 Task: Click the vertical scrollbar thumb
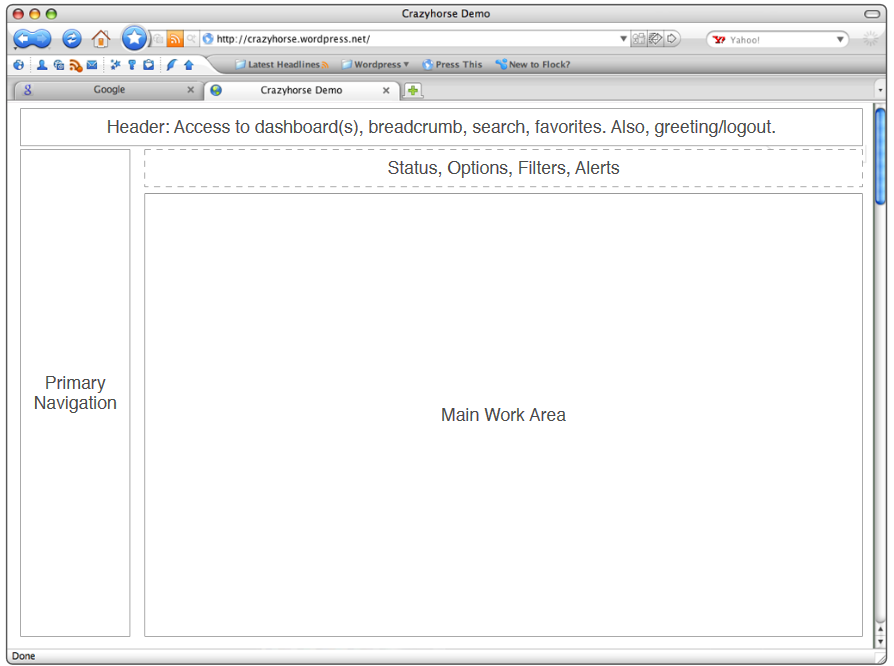[x=880, y=155]
